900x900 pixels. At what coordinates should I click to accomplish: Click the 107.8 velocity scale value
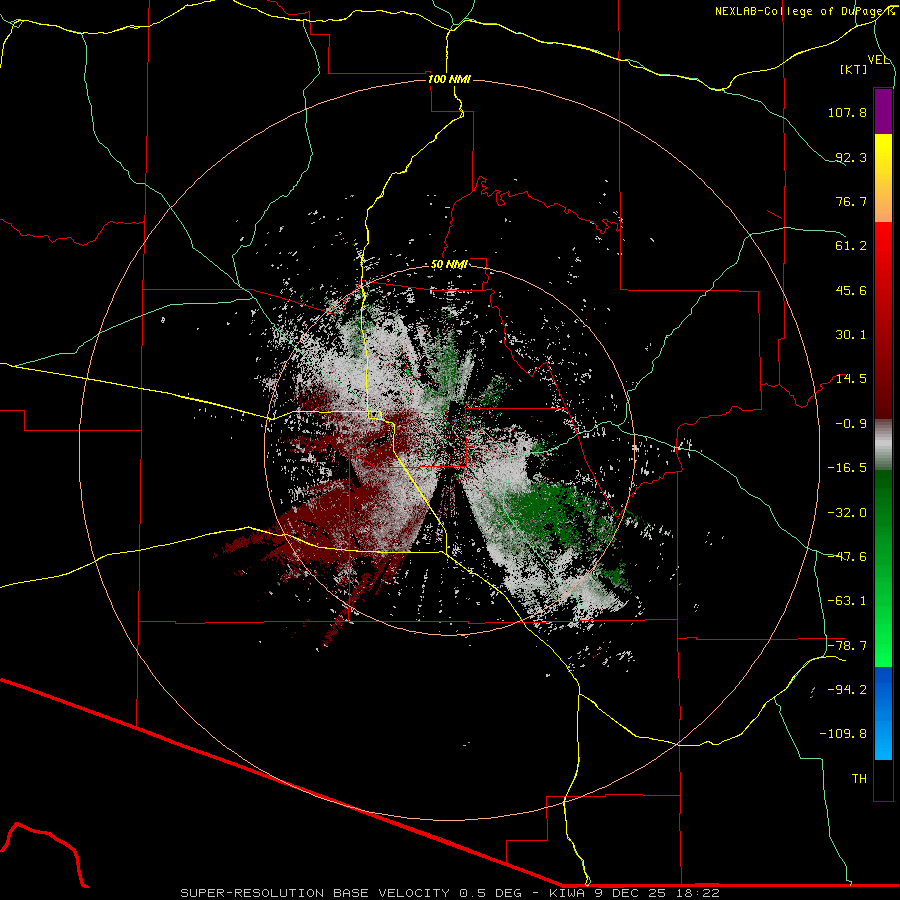tap(847, 112)
